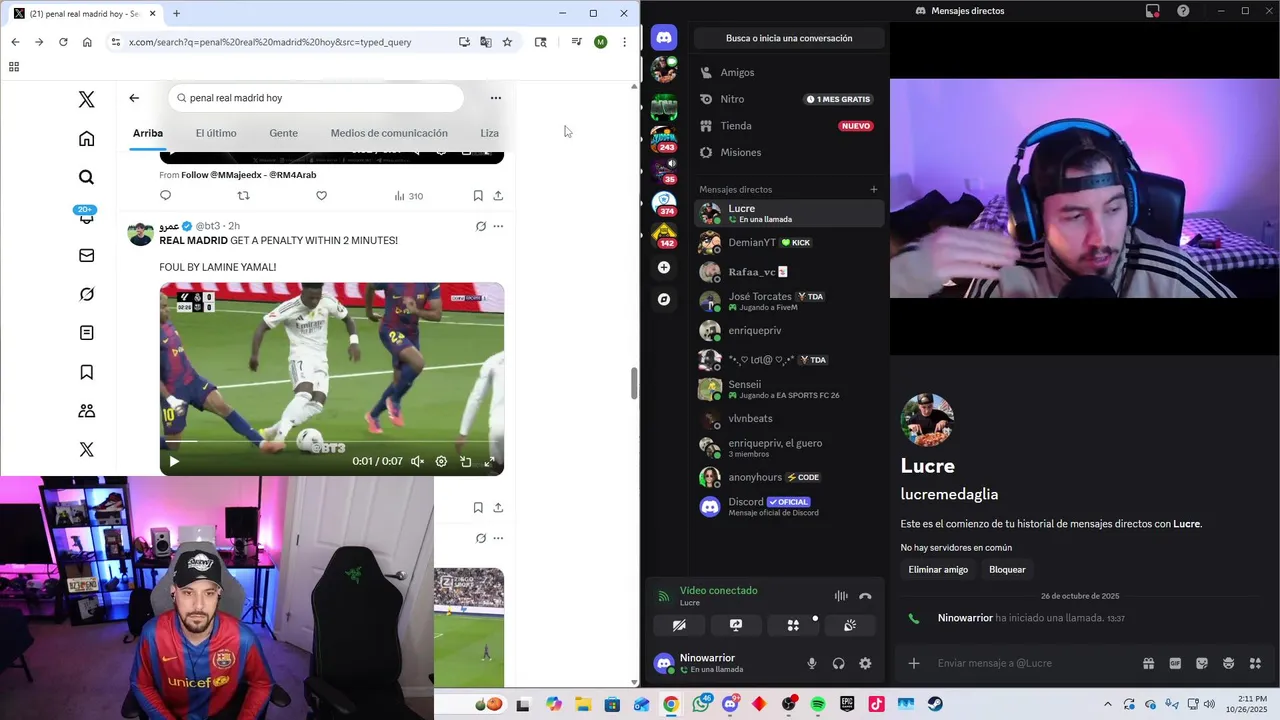Open X Messages envelope icon
1280x720 pixels.
point(86,255)
